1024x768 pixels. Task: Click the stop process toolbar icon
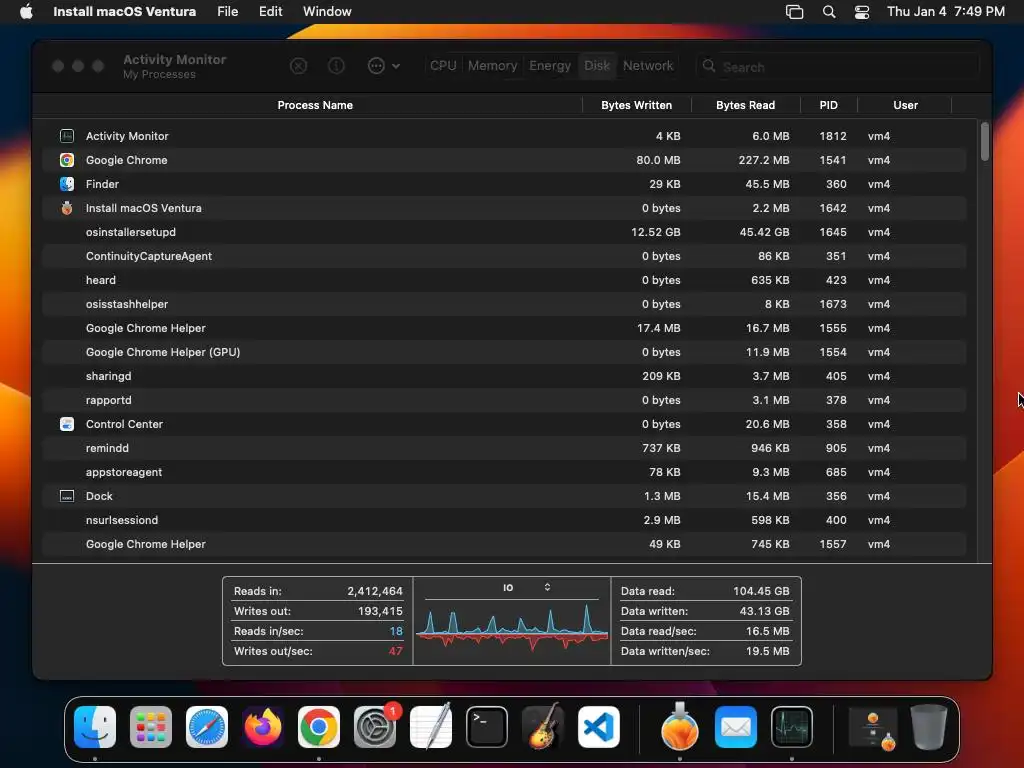298,66
